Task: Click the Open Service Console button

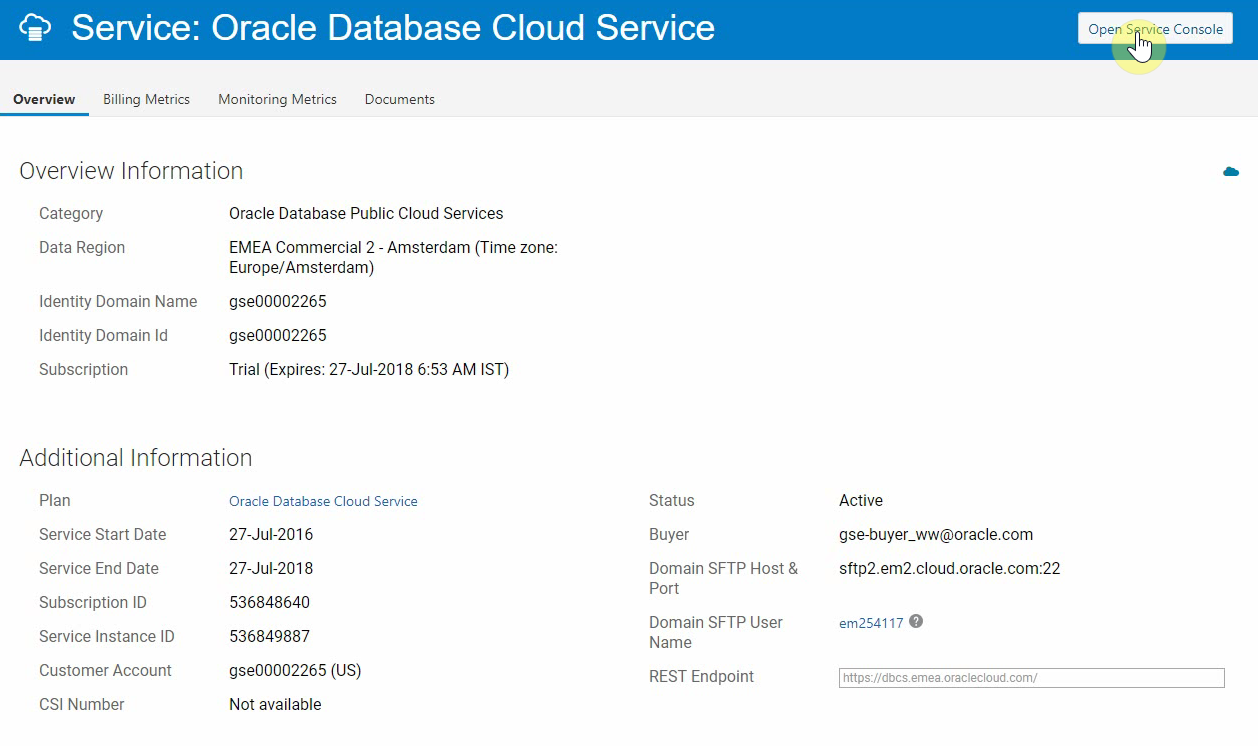Action: click(x=1155, y=29)
